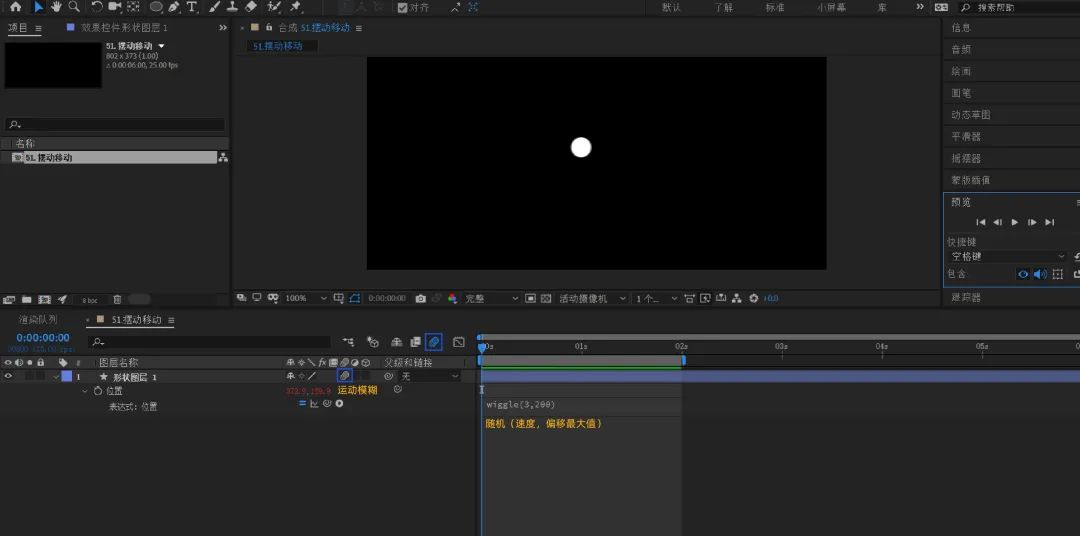
Task: Toggle mask and shape path visibility
Action: point(355,298)
